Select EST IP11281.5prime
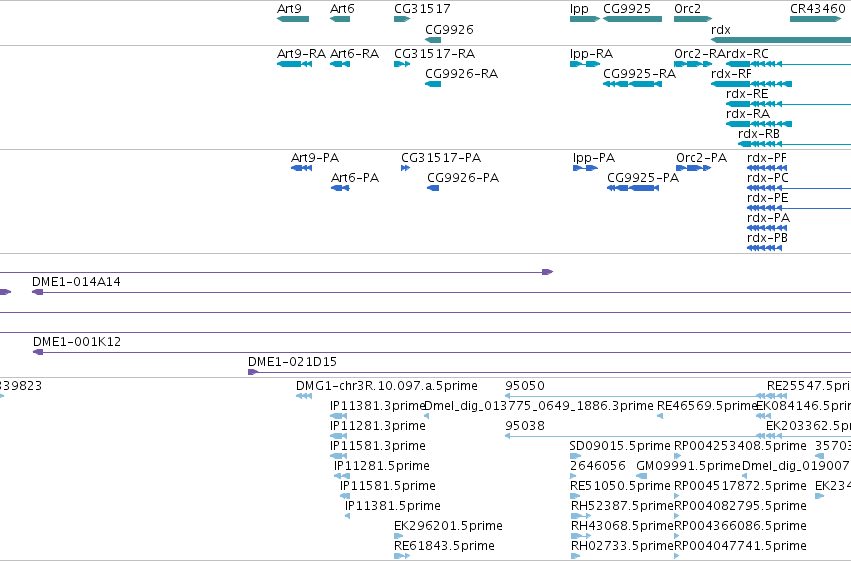 342,476
